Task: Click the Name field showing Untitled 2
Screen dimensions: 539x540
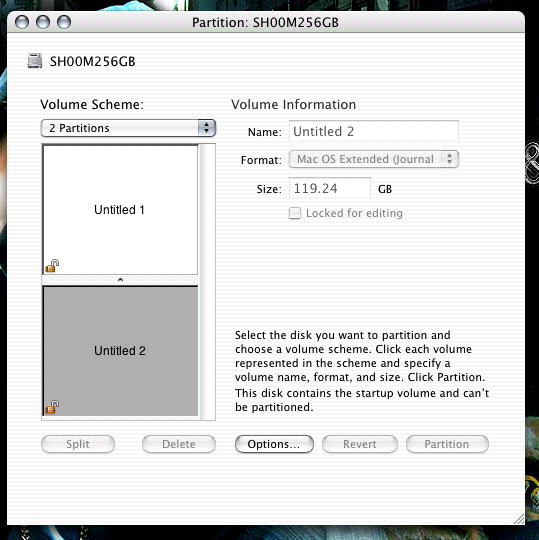Action: point(374,131)
